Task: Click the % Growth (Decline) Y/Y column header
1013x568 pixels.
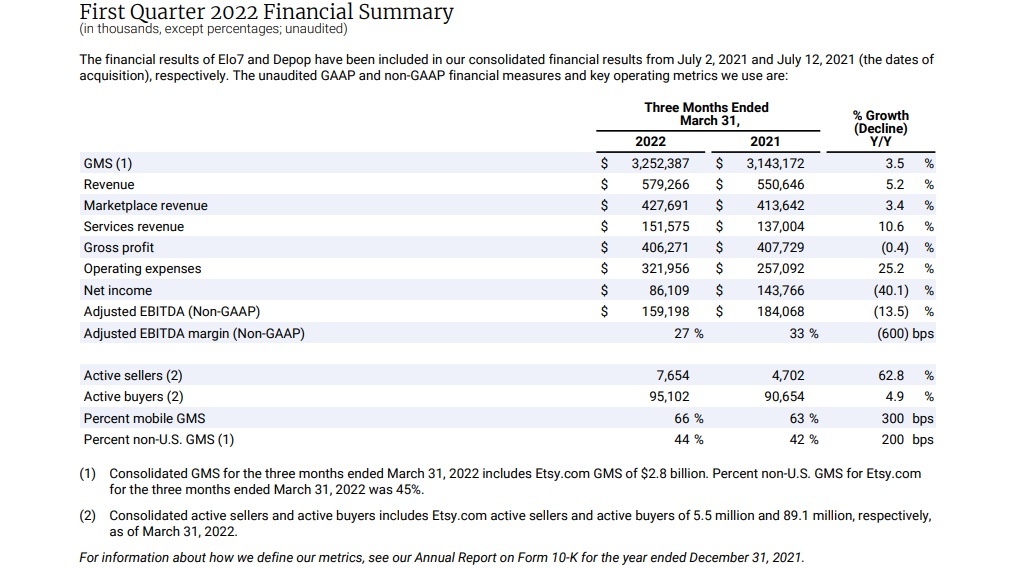Action: tap(880, 129)
